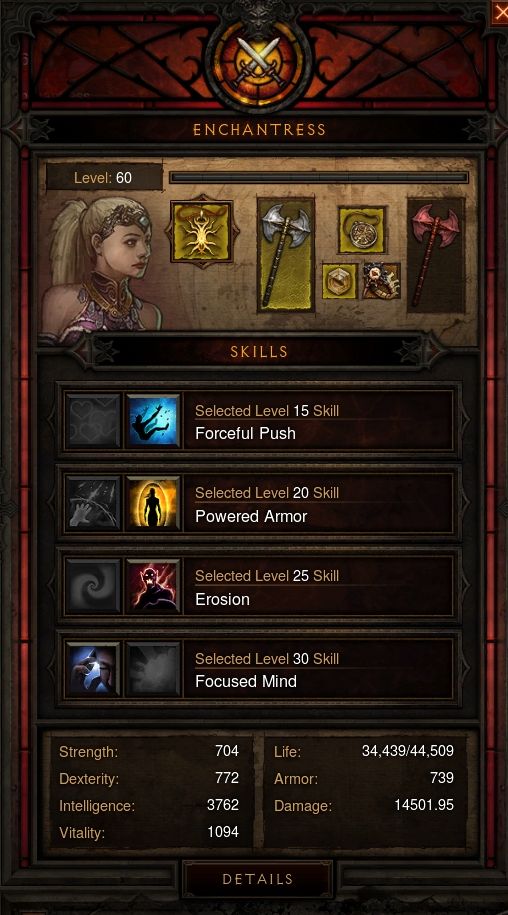Open the Details button
The height and width of the screenshot is (915, 508).
point(257,879)
